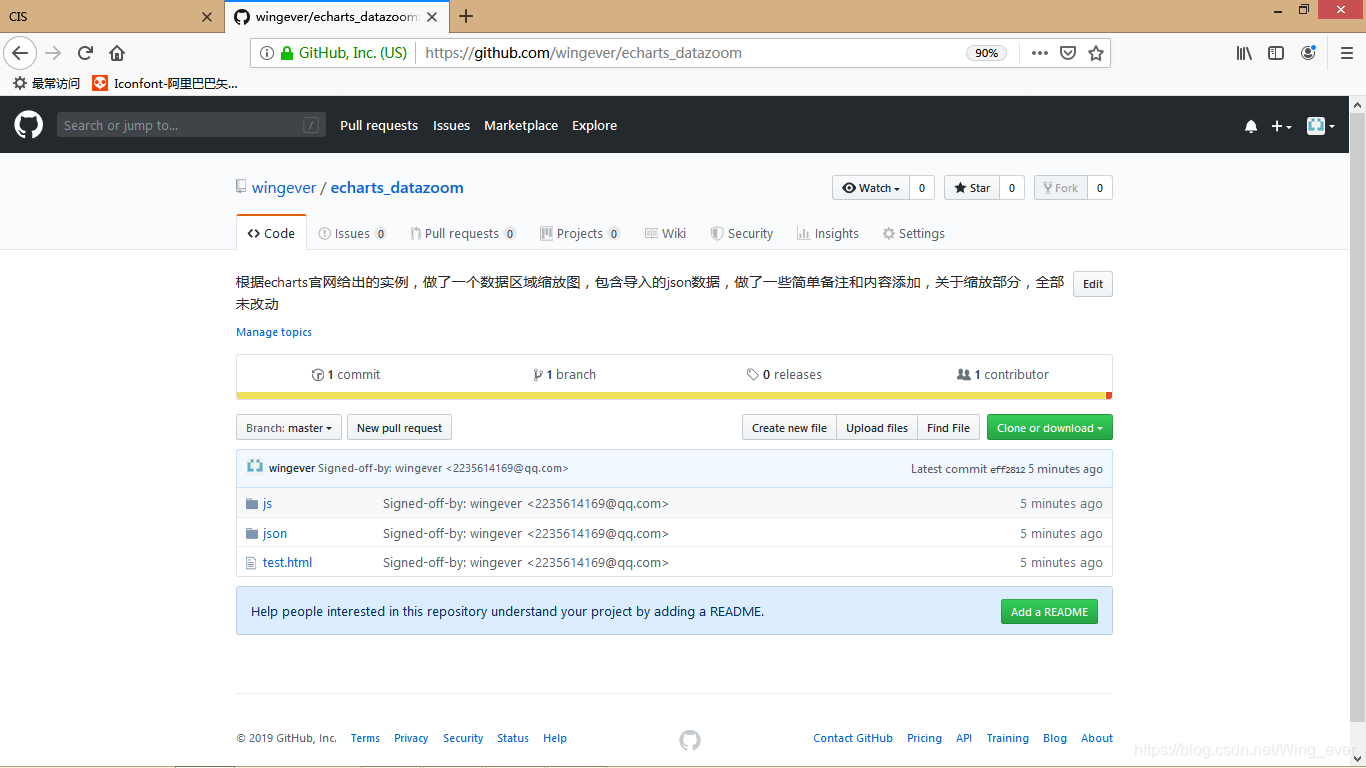Click the Add a README button
The image size is (1366, 768).
pos(1049,612)
